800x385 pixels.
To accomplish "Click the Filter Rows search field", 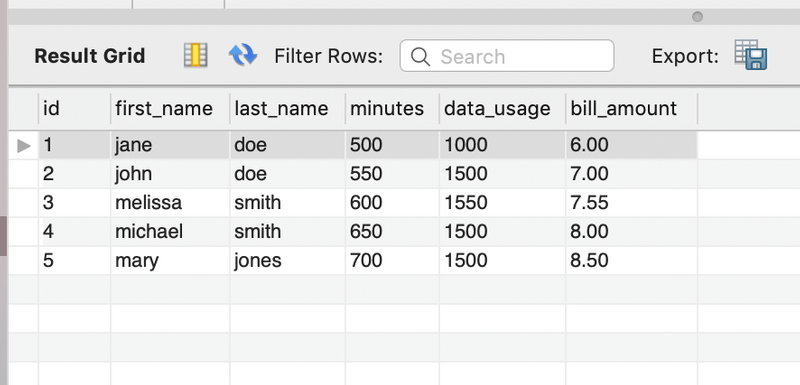I will (x=507, y=56).
